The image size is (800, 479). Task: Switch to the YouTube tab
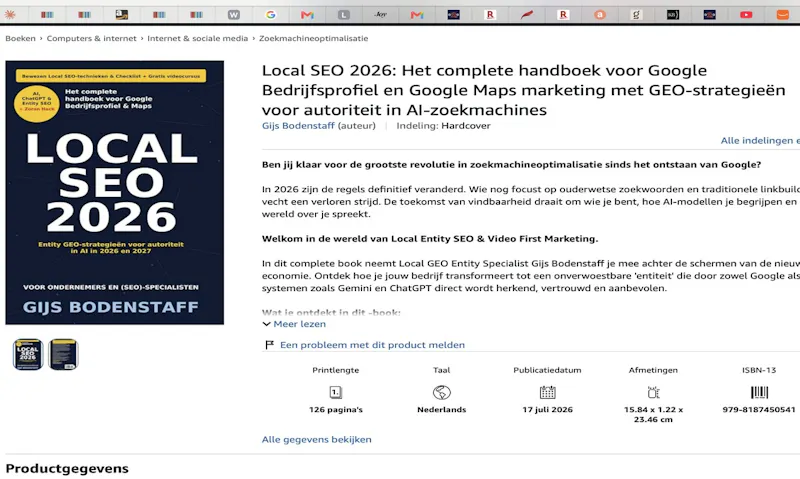[x=746, y=15]
